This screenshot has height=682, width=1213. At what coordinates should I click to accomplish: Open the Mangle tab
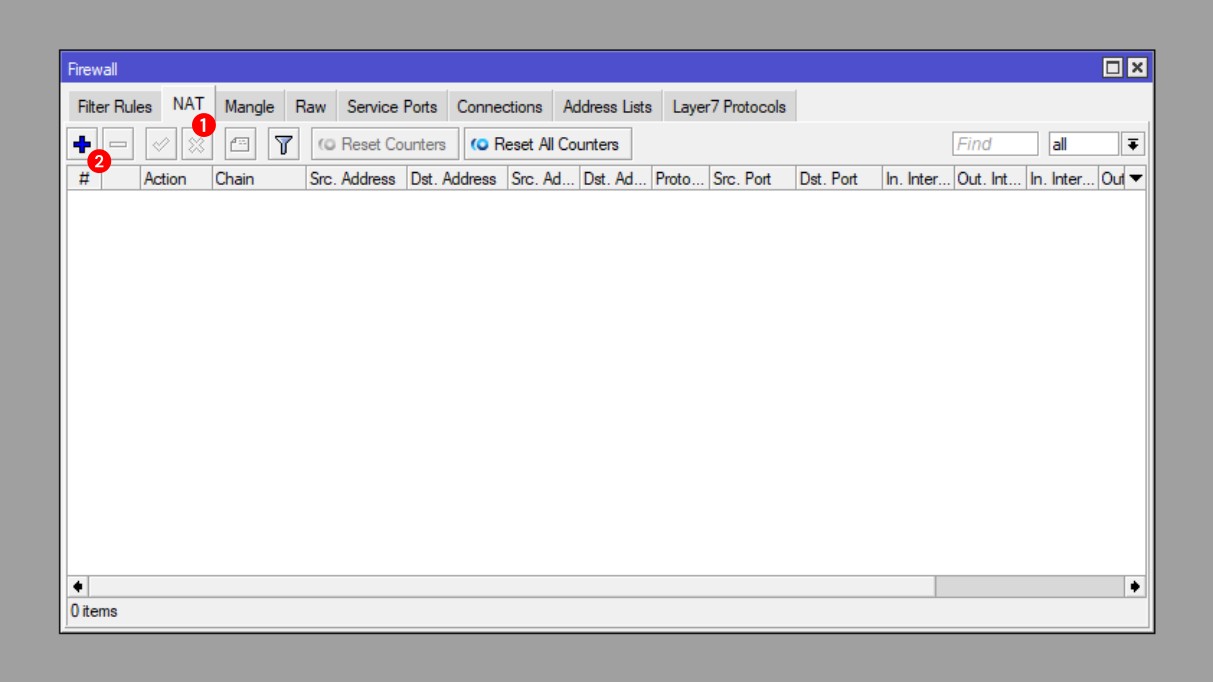point(249,107)
